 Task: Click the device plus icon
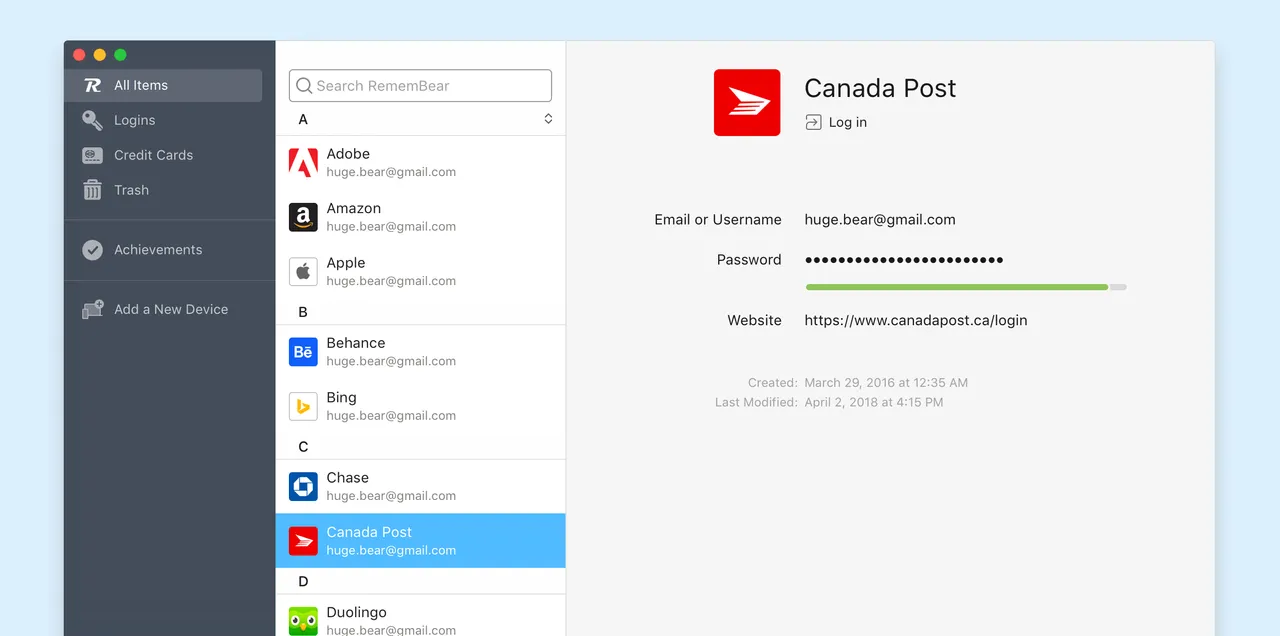(92, 309)
